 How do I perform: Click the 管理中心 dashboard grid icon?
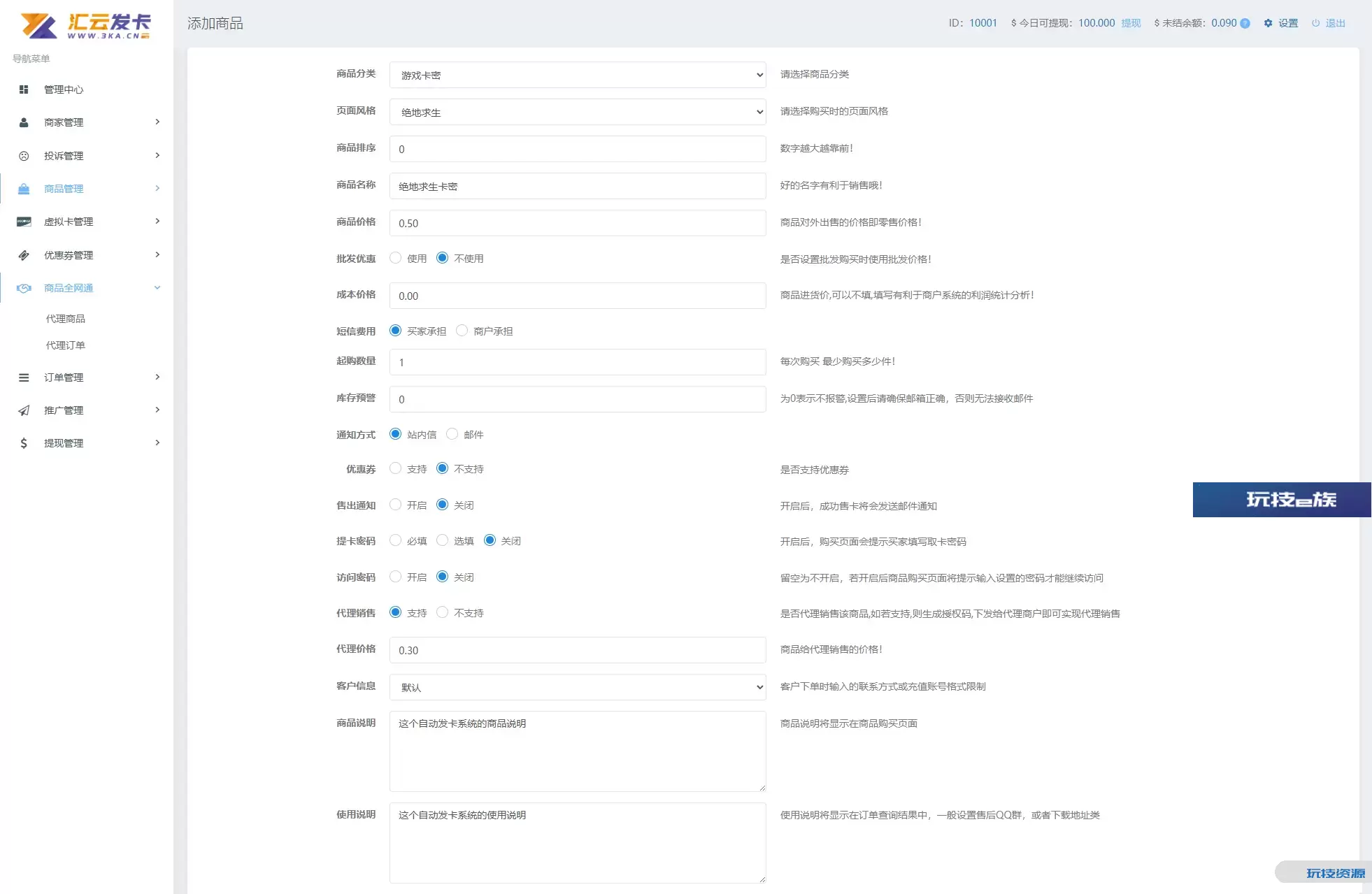tap(24, 89)
